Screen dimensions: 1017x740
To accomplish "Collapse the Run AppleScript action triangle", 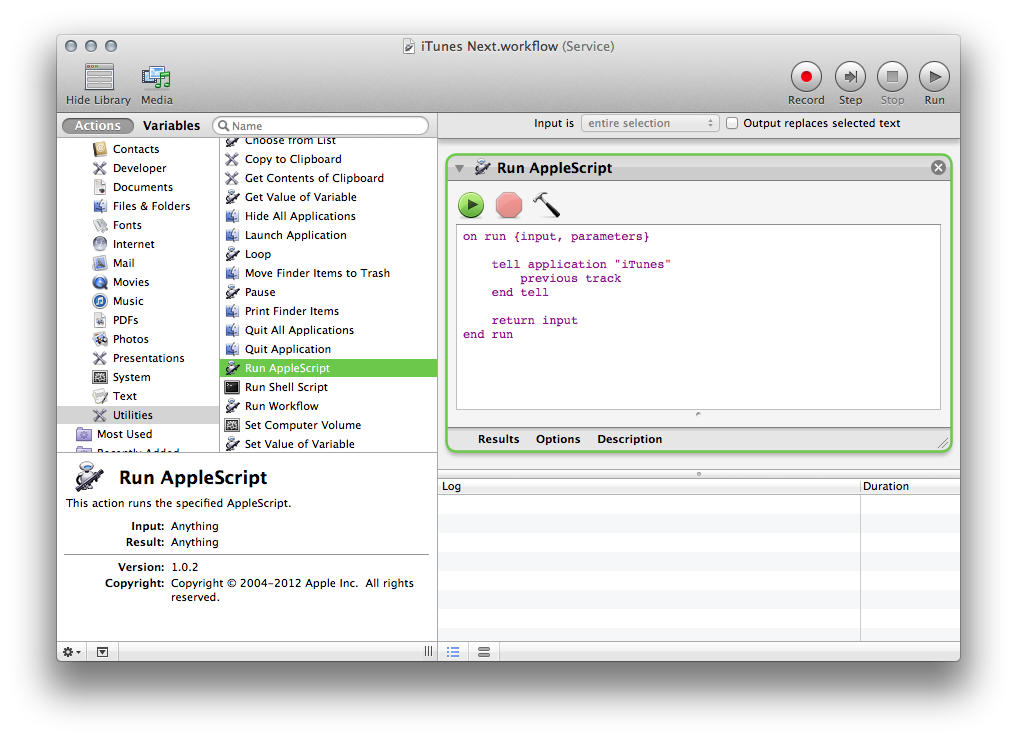I will 460,169.
